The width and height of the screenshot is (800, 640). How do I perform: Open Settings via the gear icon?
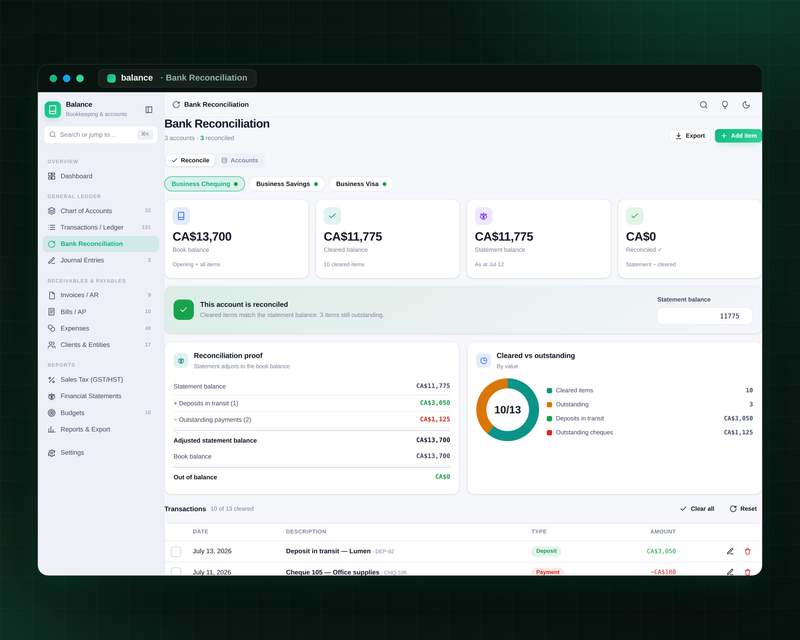(52, 453)
